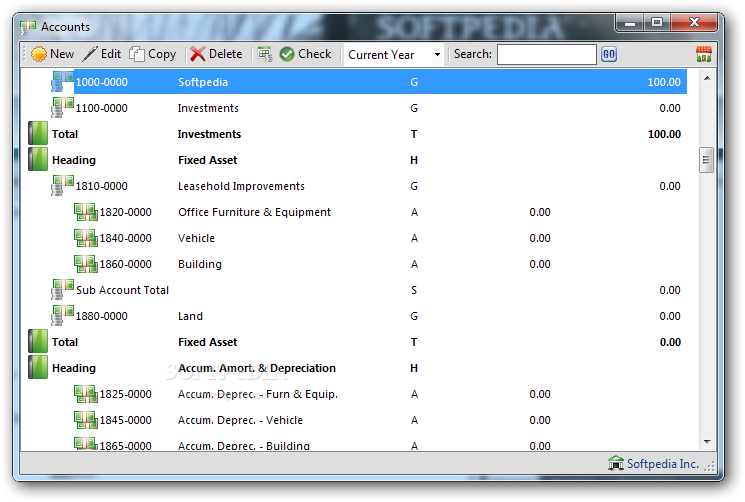Select the Building account name

coord(200,265)
